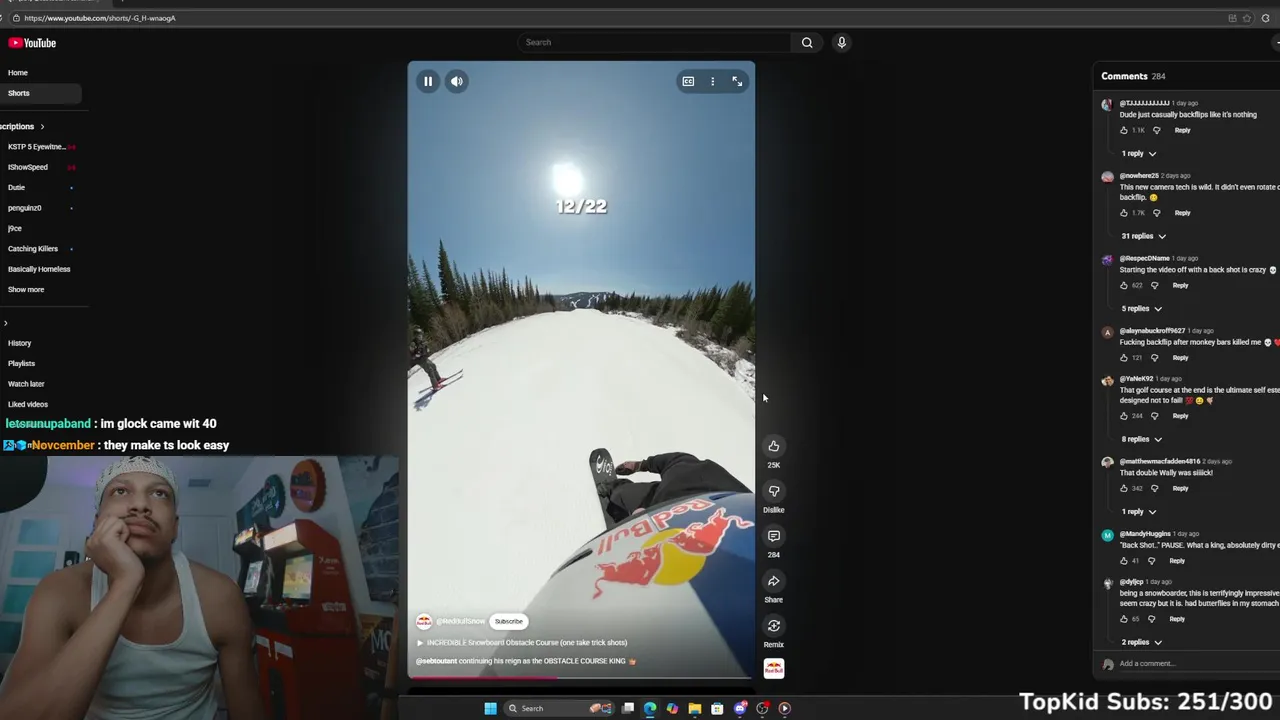The image size is (1280, 720).
Task: Open the Red Bull sound thumbnail
Action: coord(773,668)
